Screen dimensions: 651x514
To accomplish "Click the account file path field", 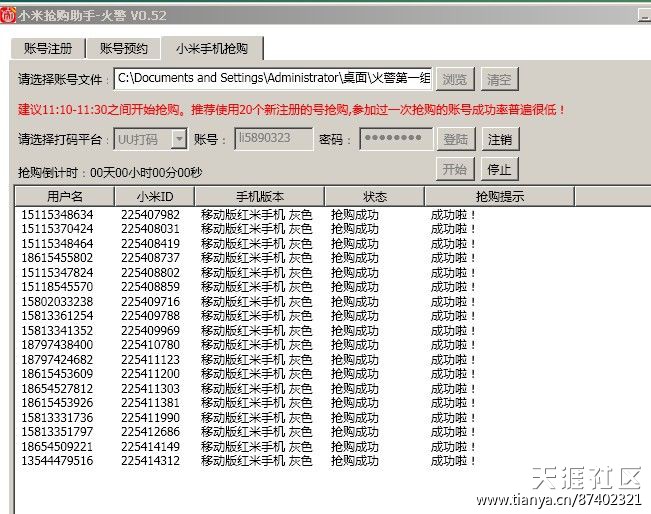I will click(x=273, y=78).
